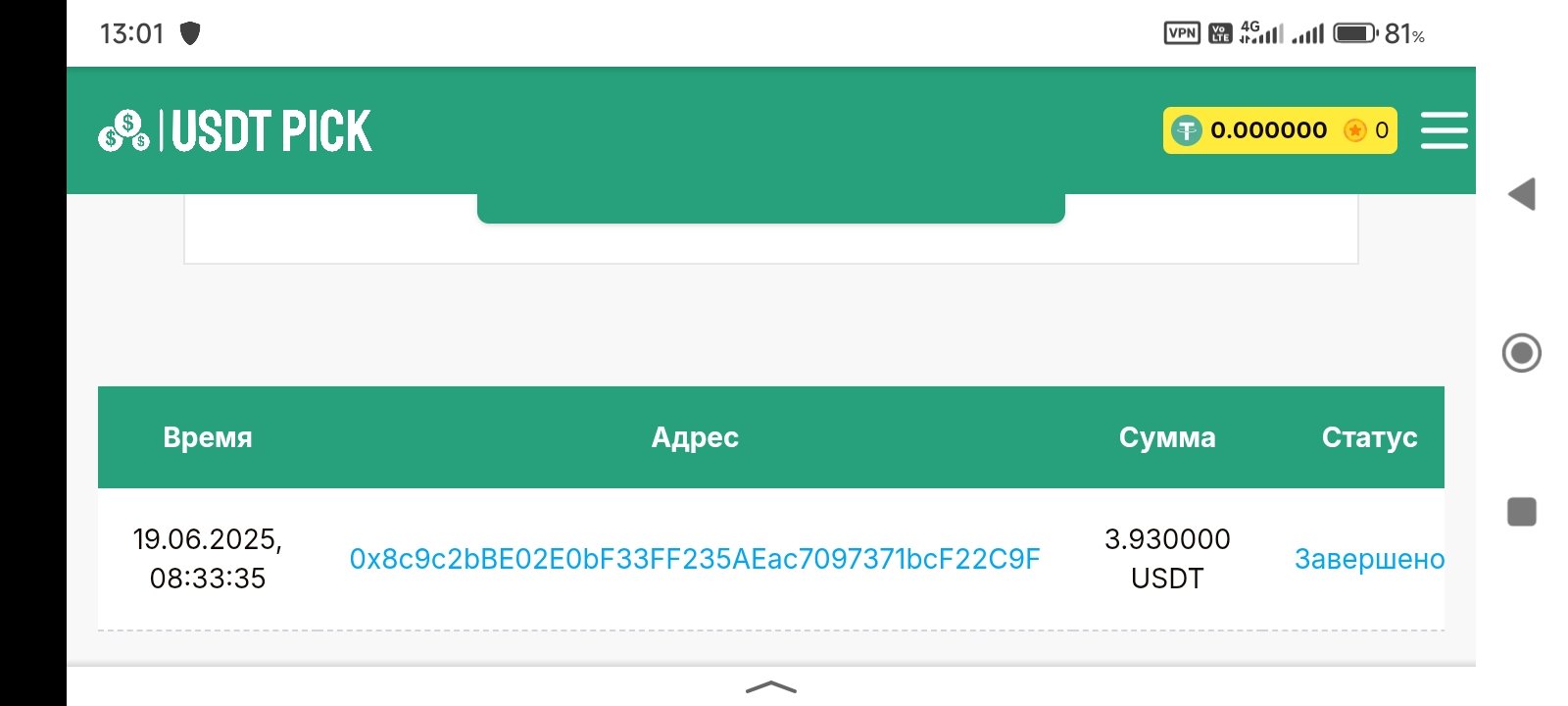Click the Статус column header
This screenshot has height=706, width=1568.
coord(1369,437)
